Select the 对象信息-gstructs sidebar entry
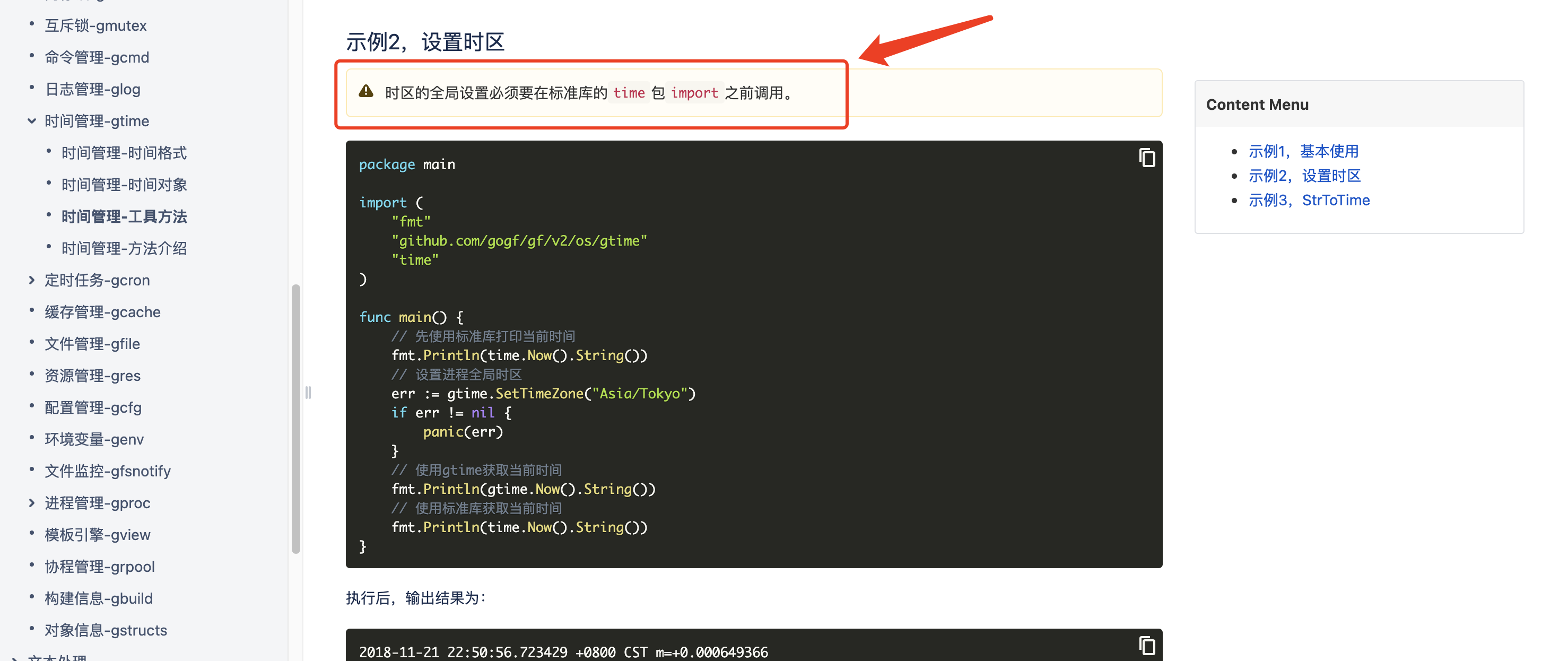 point(106,630)
